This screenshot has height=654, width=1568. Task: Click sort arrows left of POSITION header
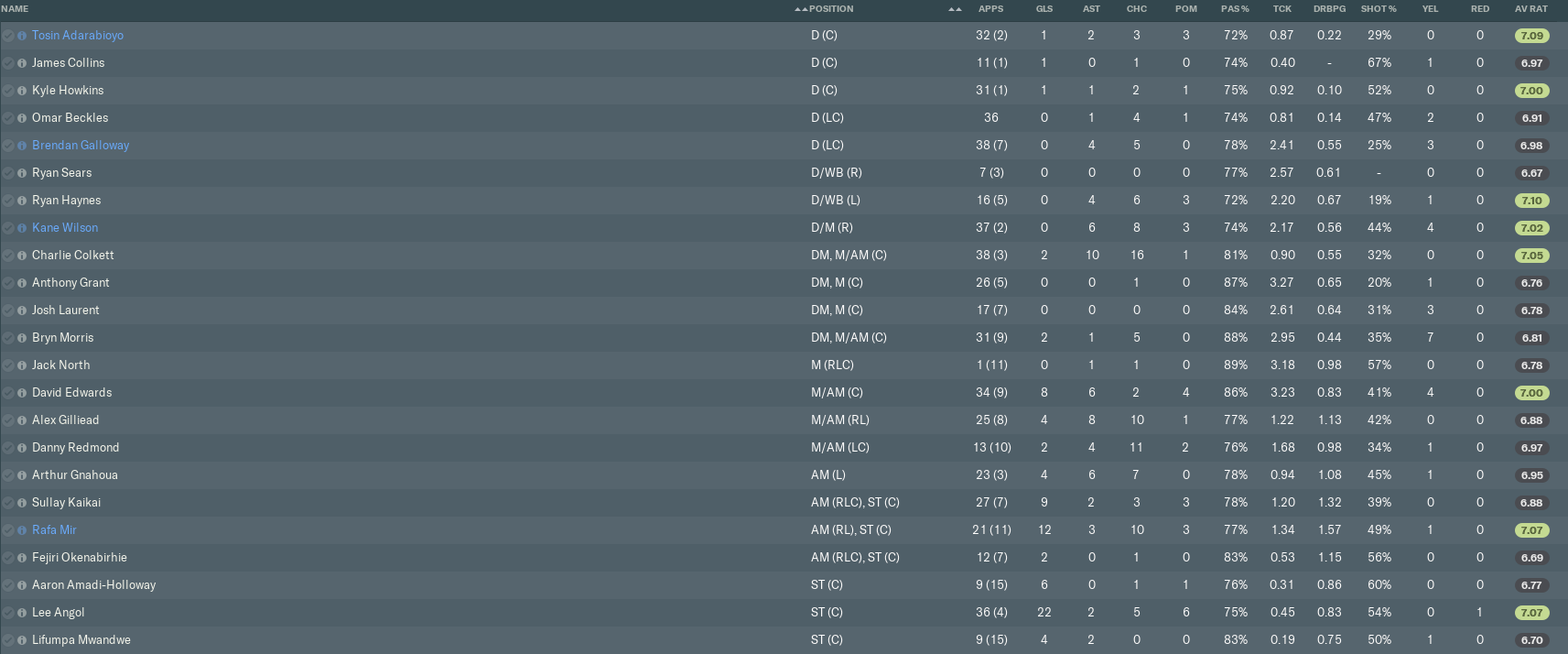coord(801,9)
